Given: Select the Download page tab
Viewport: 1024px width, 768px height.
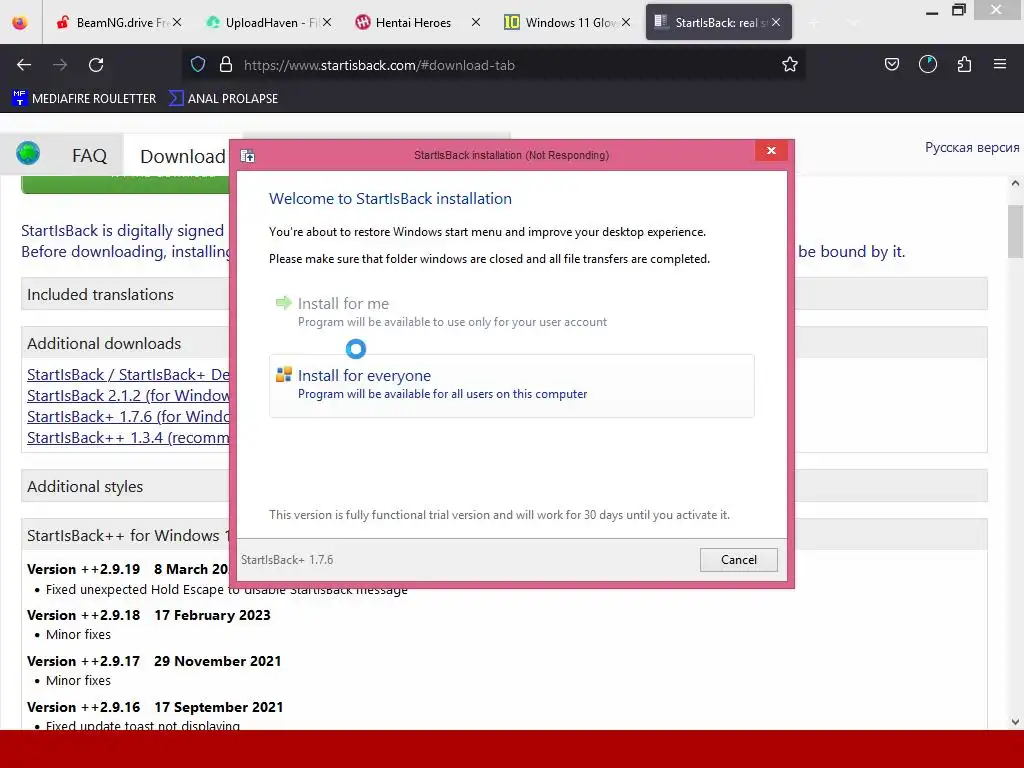Looking at the screenshot, I should [x=183, y=157].
